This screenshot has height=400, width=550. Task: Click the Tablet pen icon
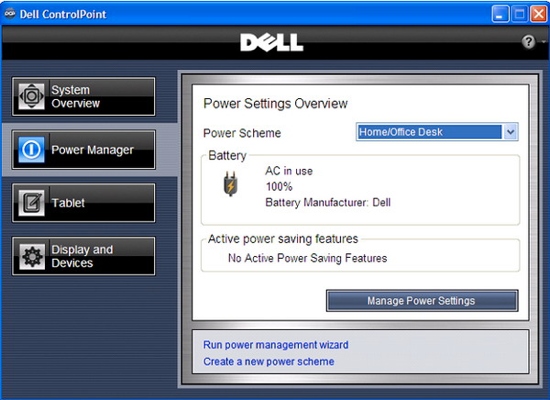coord(32,203)
